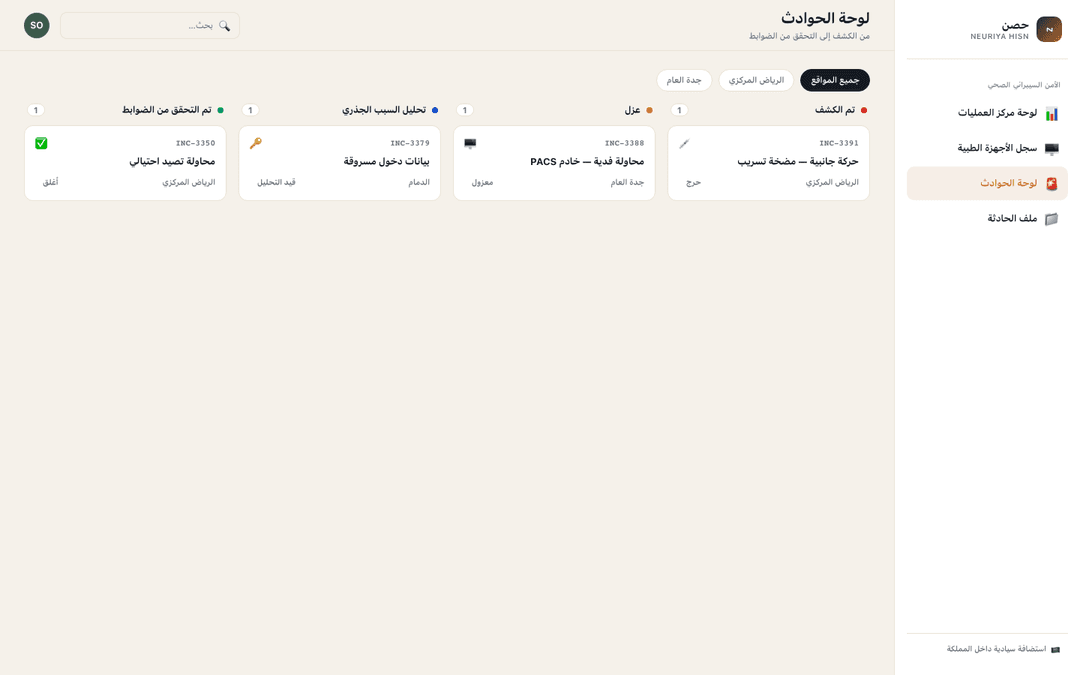Screen dimensions: 1080x675
Task: Click the قيد التحليل status on card INC-3379
Action: (x=276, y=183)
